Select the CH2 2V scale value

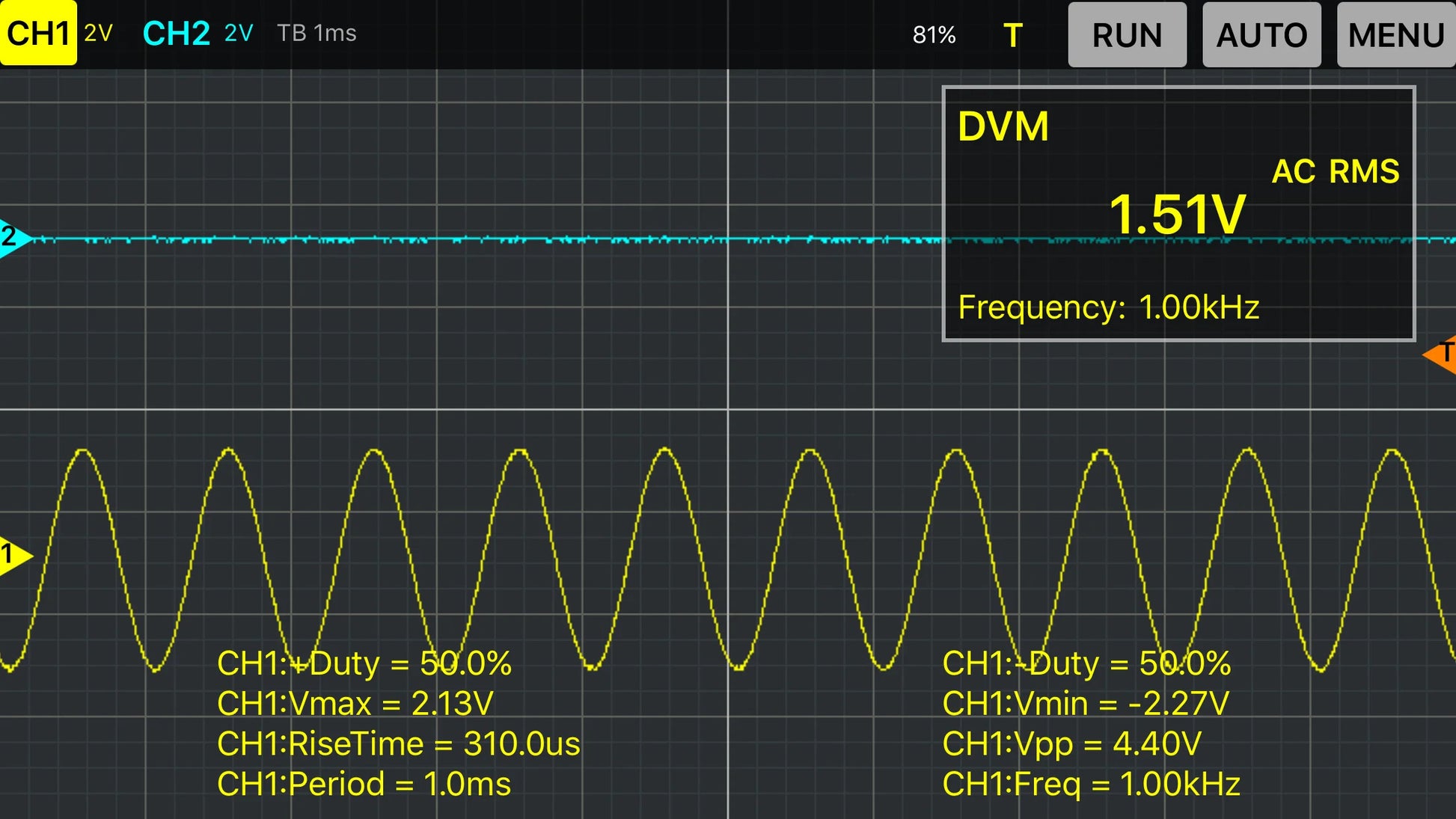[x=239, y=34]
